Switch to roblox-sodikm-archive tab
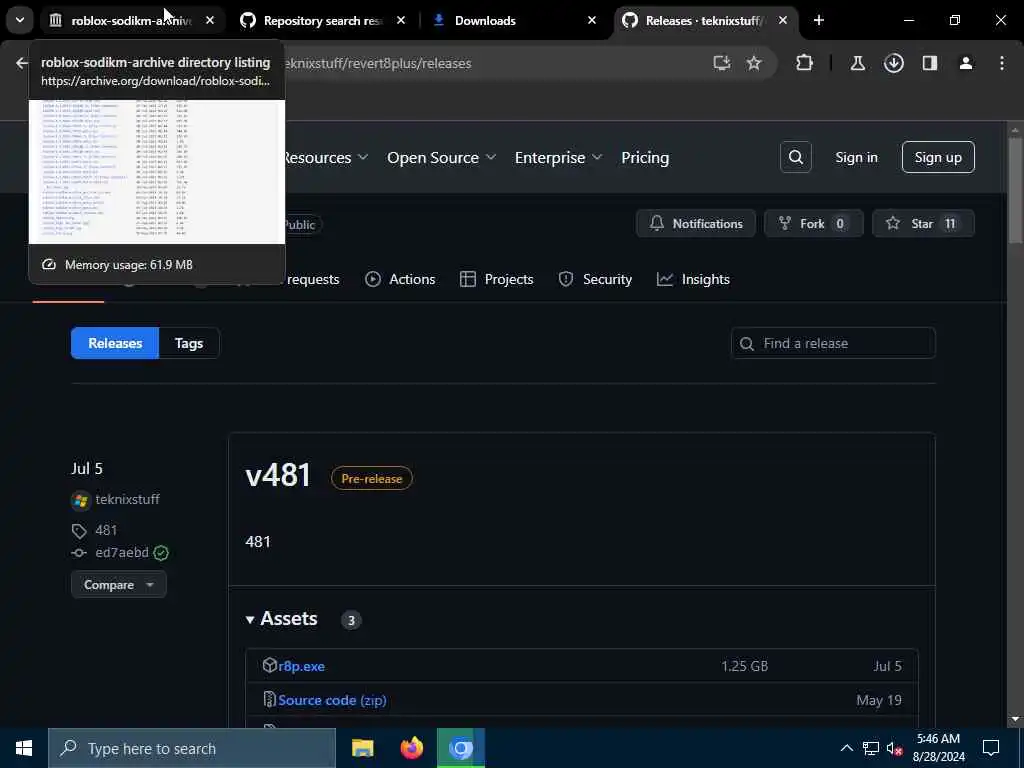This screenshot has height=768, width=1024. point(131,21)
